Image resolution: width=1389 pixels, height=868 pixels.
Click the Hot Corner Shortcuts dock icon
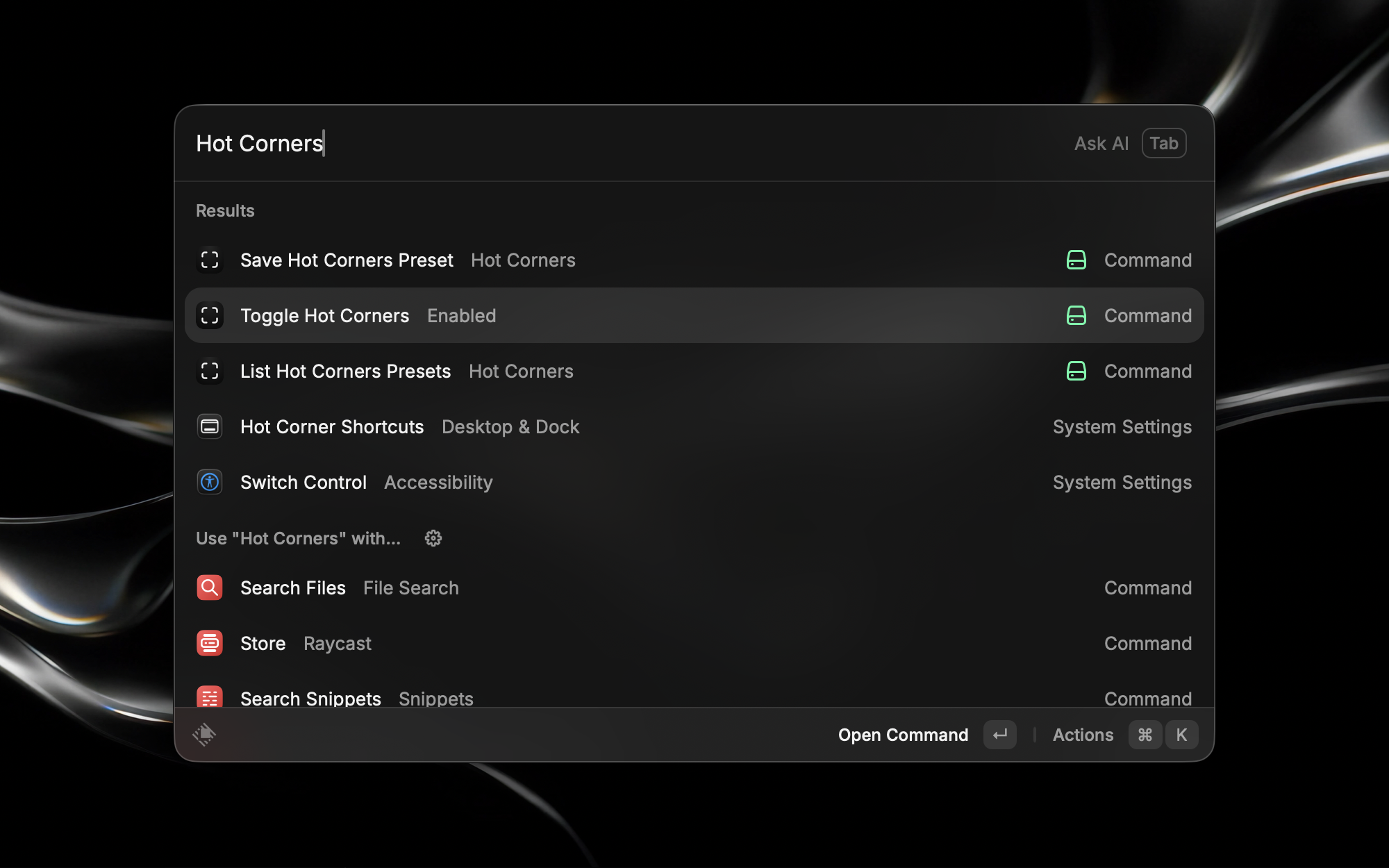tap(210, 426)
